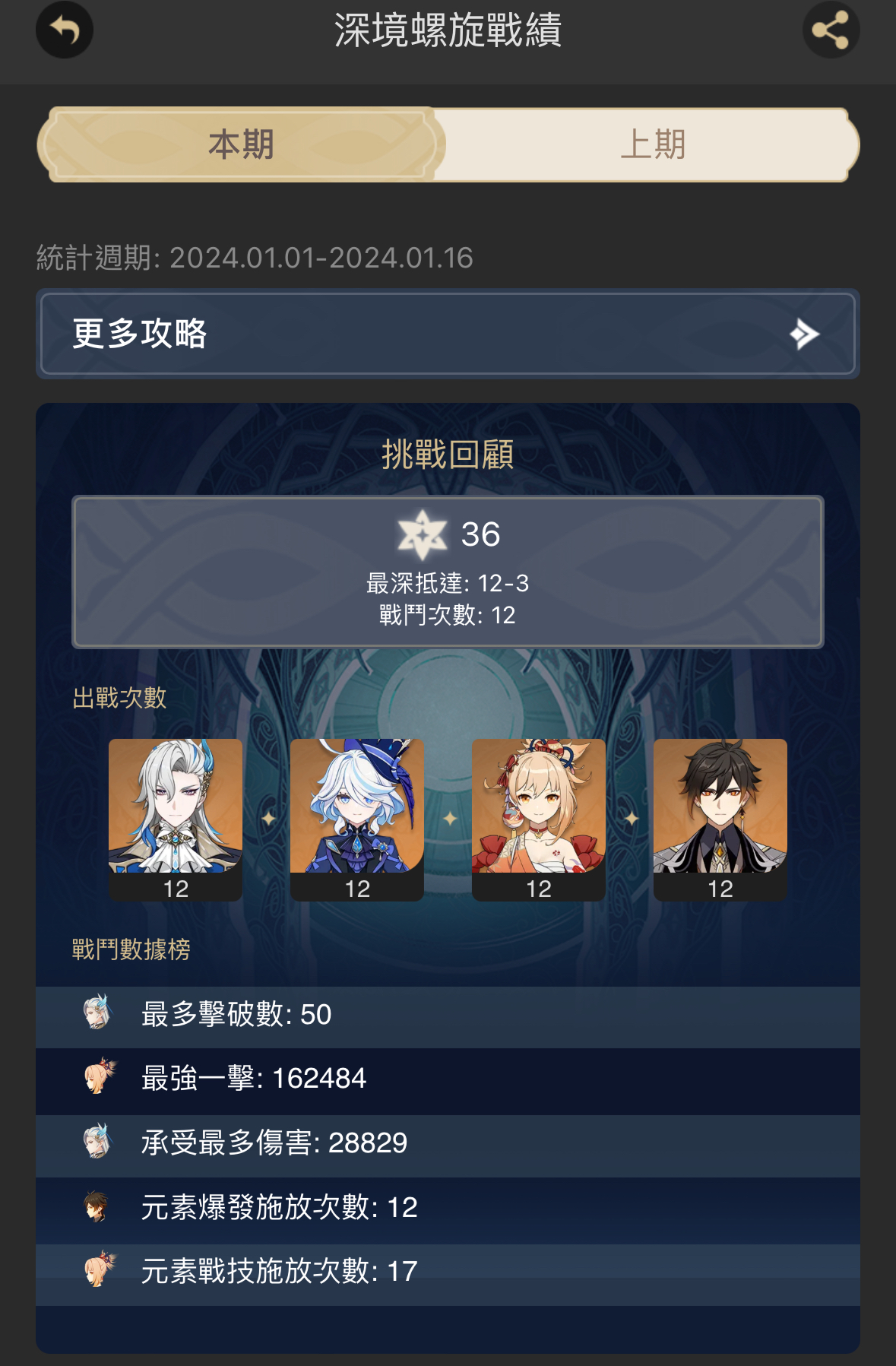This screenshot has width=896, height=1366.
Task: Select Furina's character portrait
Action: (357, 819)
